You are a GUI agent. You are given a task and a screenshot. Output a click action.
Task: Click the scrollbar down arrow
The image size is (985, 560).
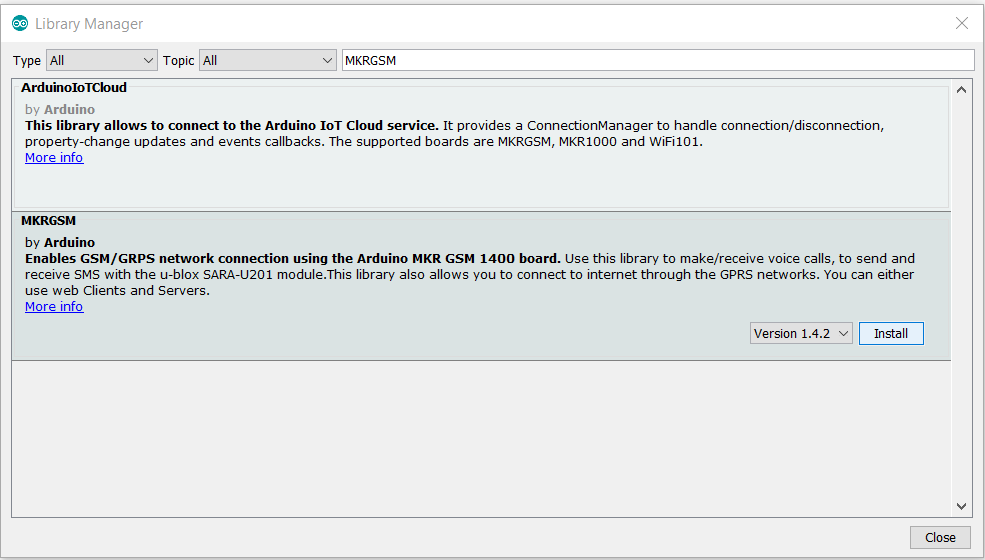[x=962, y=506]
